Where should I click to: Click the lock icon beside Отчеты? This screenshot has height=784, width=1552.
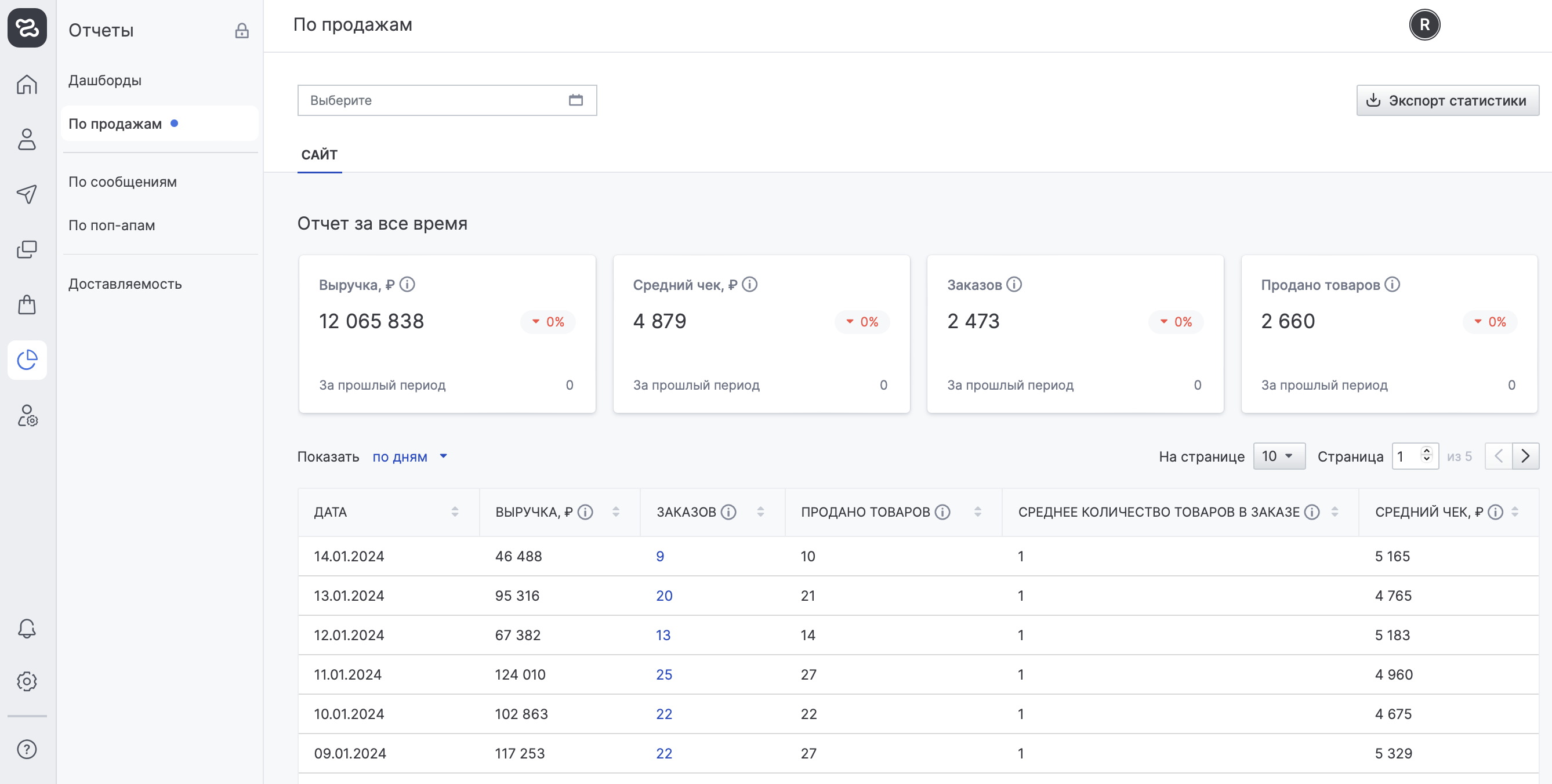tap(242, 31)
